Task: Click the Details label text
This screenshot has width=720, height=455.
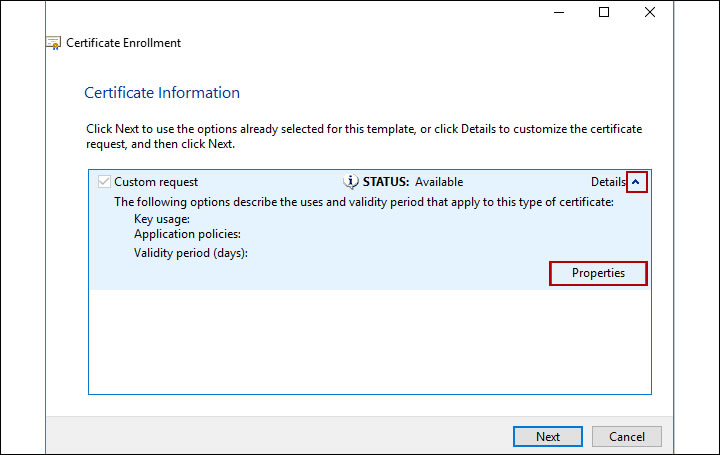Action: point(607,182)
